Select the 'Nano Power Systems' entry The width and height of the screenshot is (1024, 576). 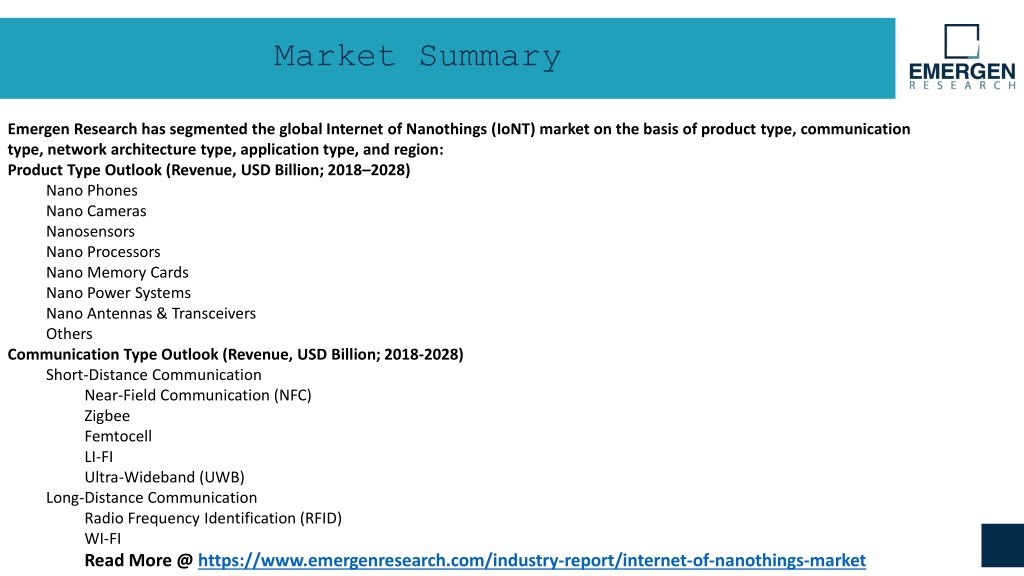pos(118,293)
